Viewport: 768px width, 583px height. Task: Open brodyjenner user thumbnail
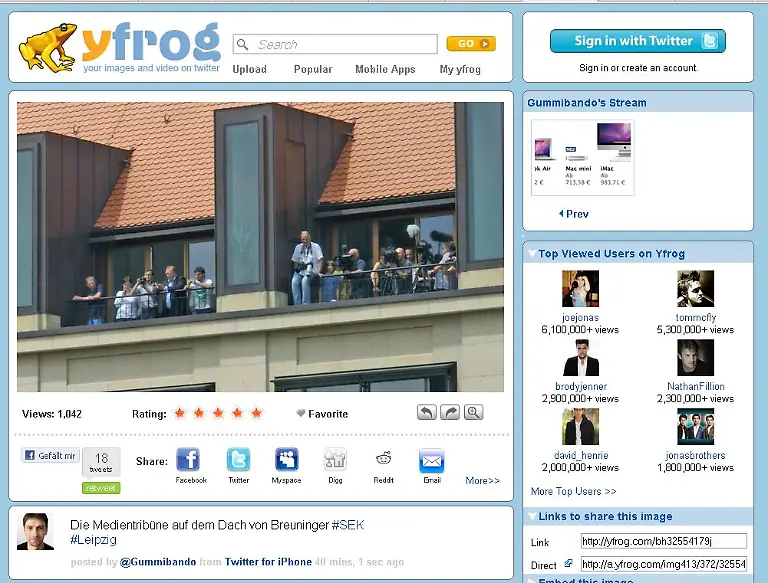click(x=580, y=358)
